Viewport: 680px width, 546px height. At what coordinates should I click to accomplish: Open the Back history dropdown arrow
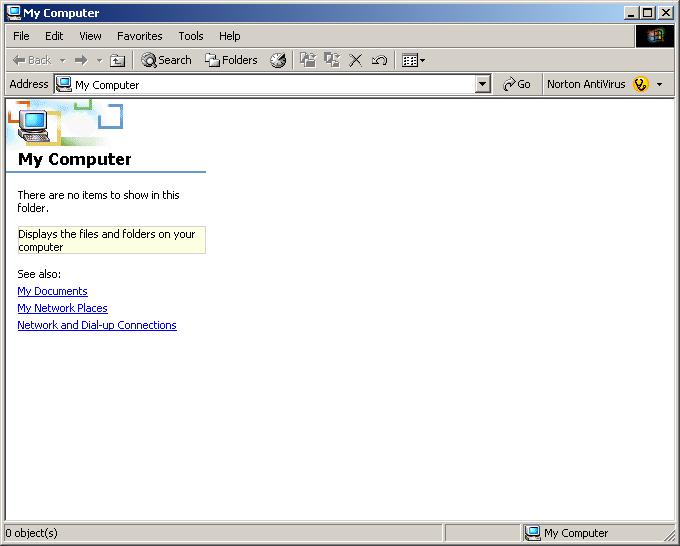[63, 60]
